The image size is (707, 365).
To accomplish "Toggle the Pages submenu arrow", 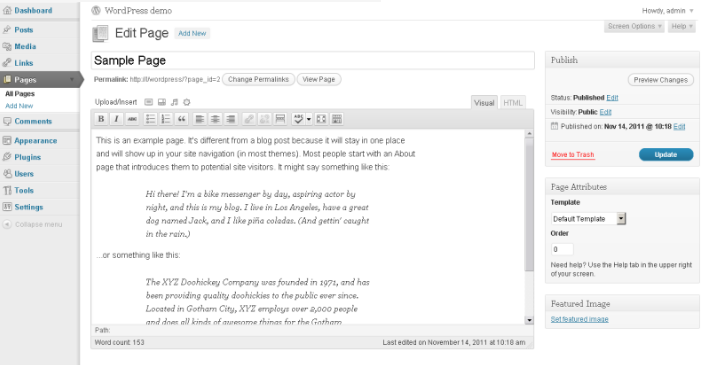I will click(x=72, y=80).
